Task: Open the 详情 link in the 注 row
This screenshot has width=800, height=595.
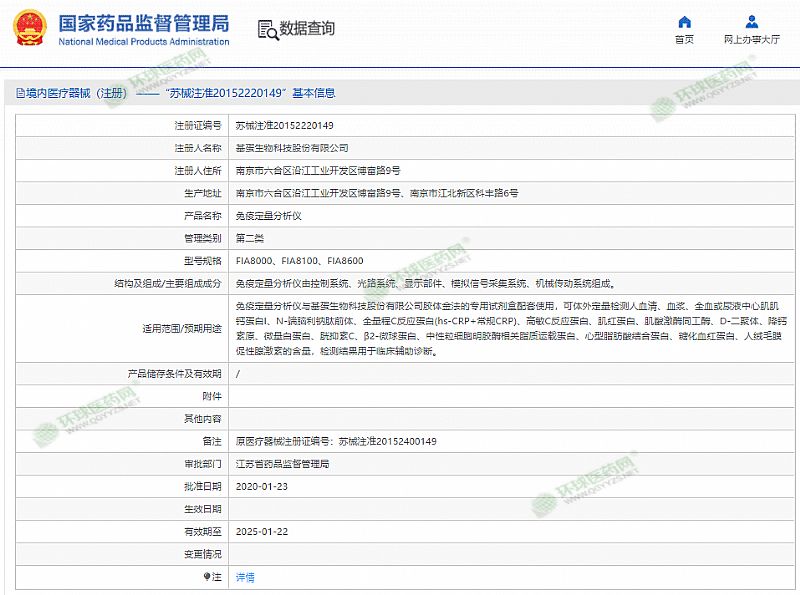Action: [x=245, y=577]
